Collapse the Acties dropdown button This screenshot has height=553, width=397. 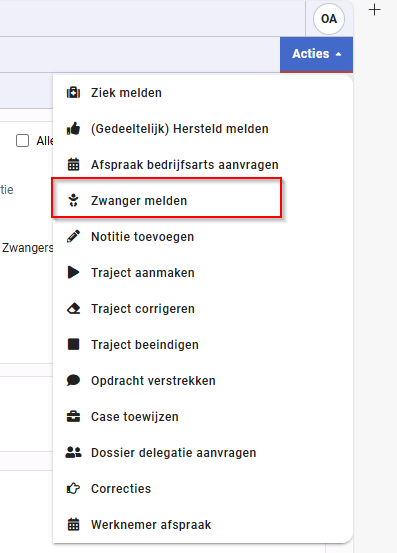[x=316, y=54]
